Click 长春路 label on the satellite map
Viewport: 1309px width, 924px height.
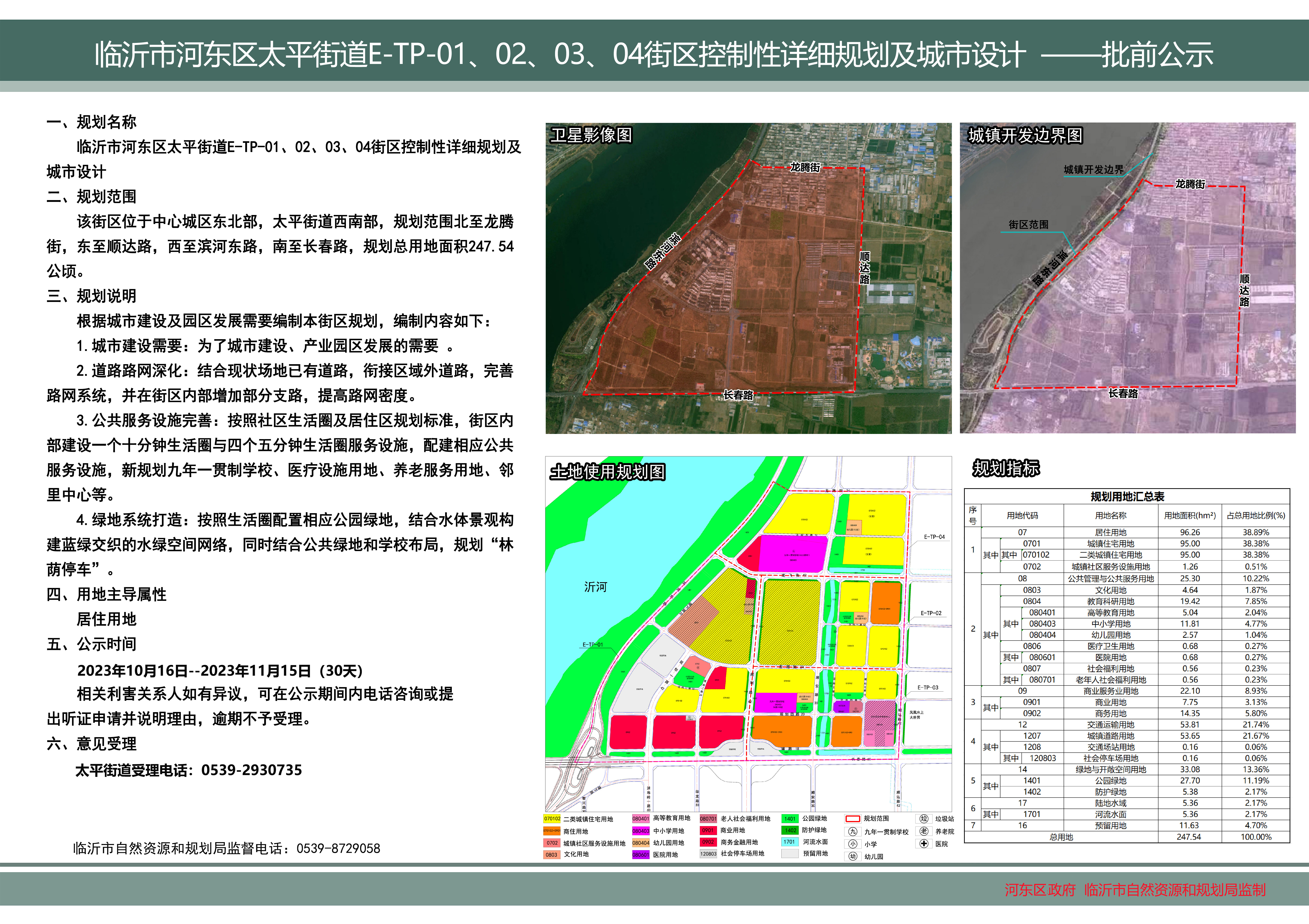[x=738, y=395]
